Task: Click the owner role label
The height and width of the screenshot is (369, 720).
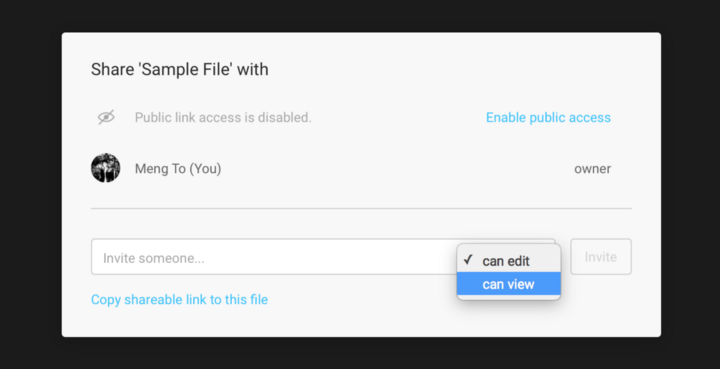Action: [592, 168]
